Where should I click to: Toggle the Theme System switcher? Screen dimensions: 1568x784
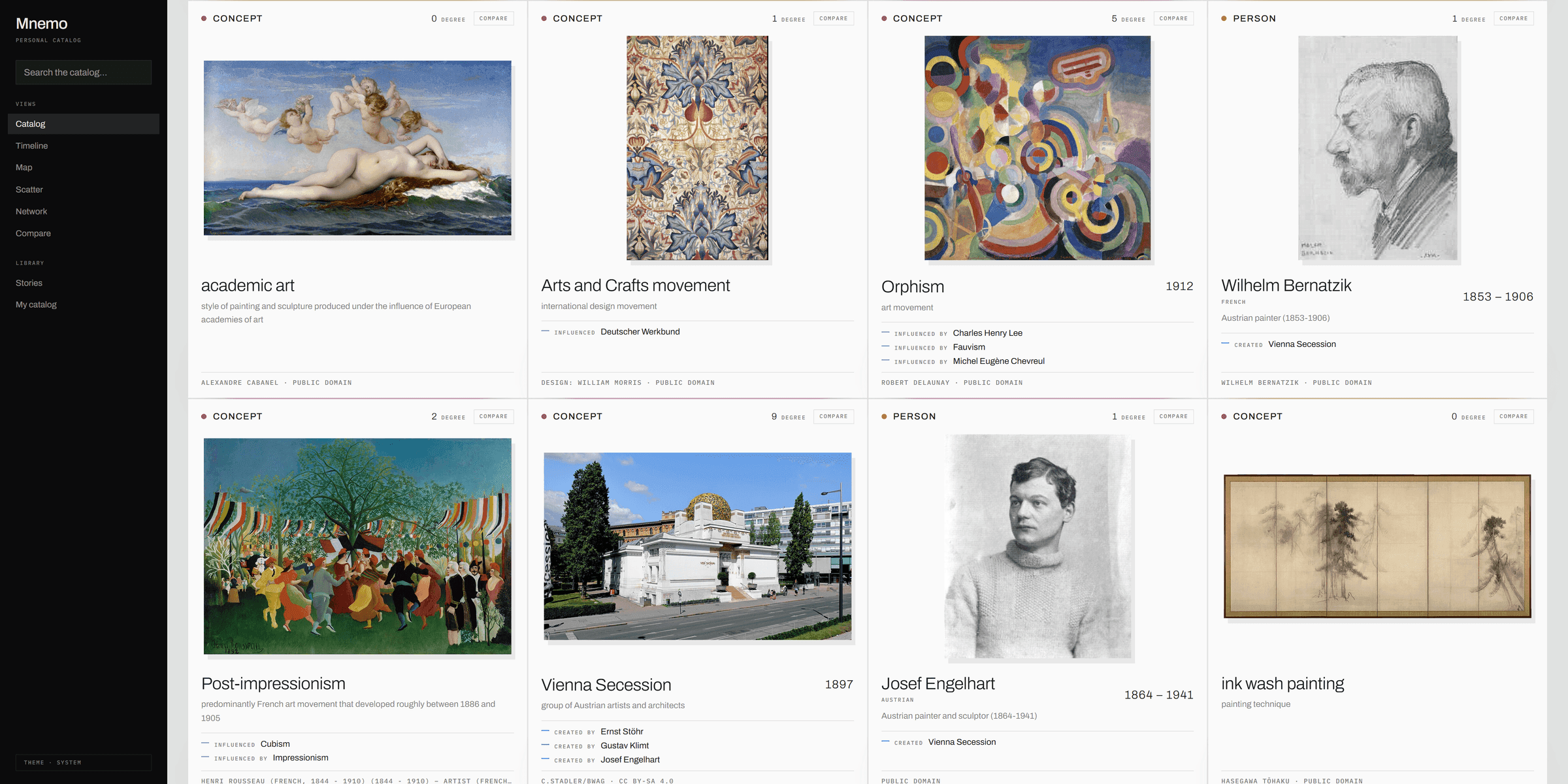(84, 762)
